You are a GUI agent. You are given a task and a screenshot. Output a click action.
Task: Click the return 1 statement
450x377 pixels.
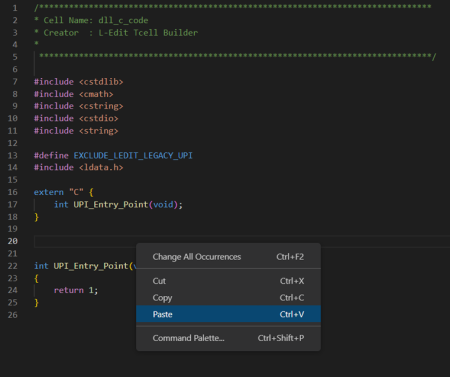(x=76, y=290)
